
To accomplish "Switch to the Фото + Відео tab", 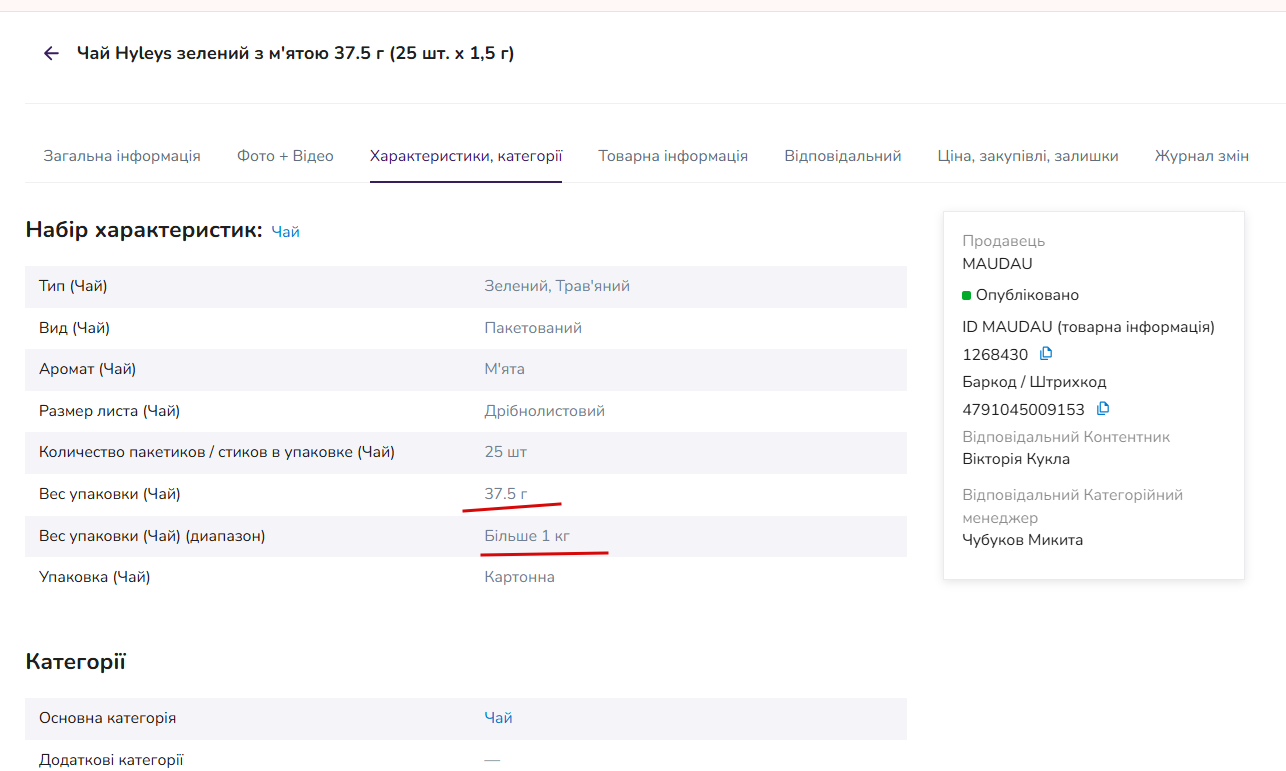I will pyautogui.click(x=285, y=156).
